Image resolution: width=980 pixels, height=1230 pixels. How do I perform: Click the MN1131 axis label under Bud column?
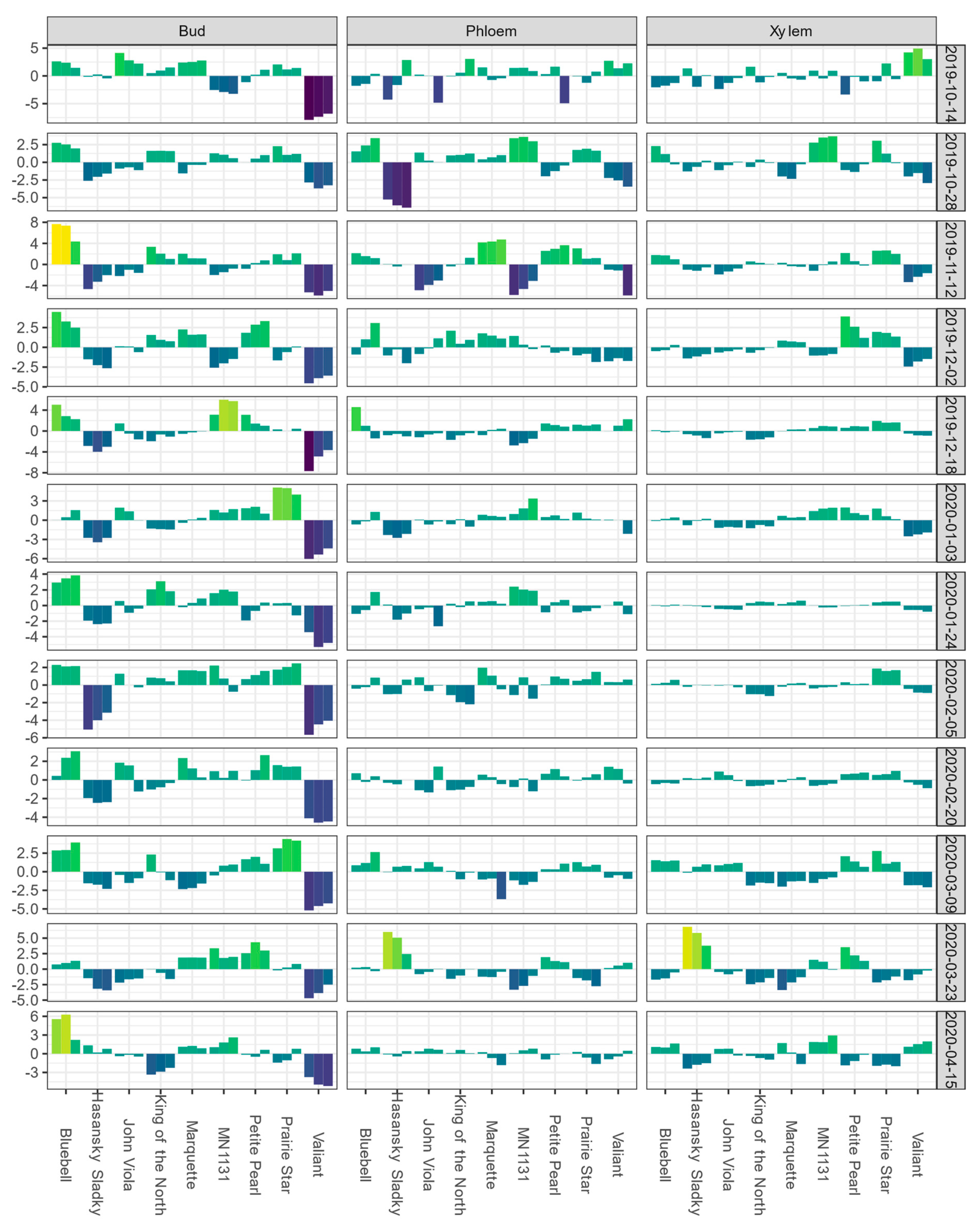tap(224, 1153)
